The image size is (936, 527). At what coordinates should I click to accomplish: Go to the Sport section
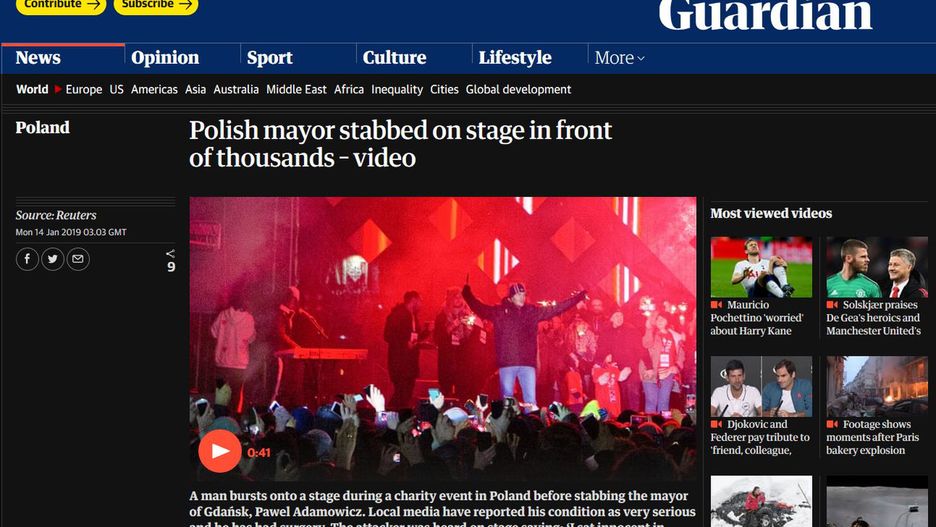click(x=270, y=58)
